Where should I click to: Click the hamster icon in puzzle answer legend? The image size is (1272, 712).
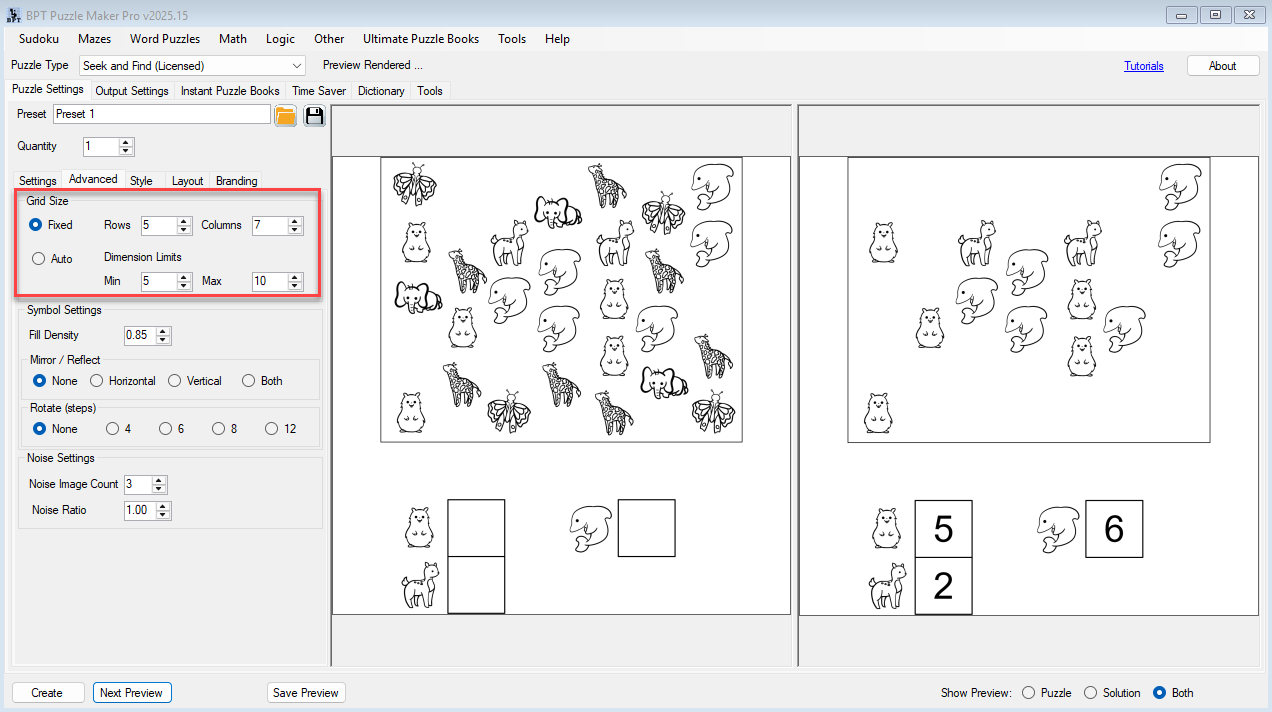(418, 527)
